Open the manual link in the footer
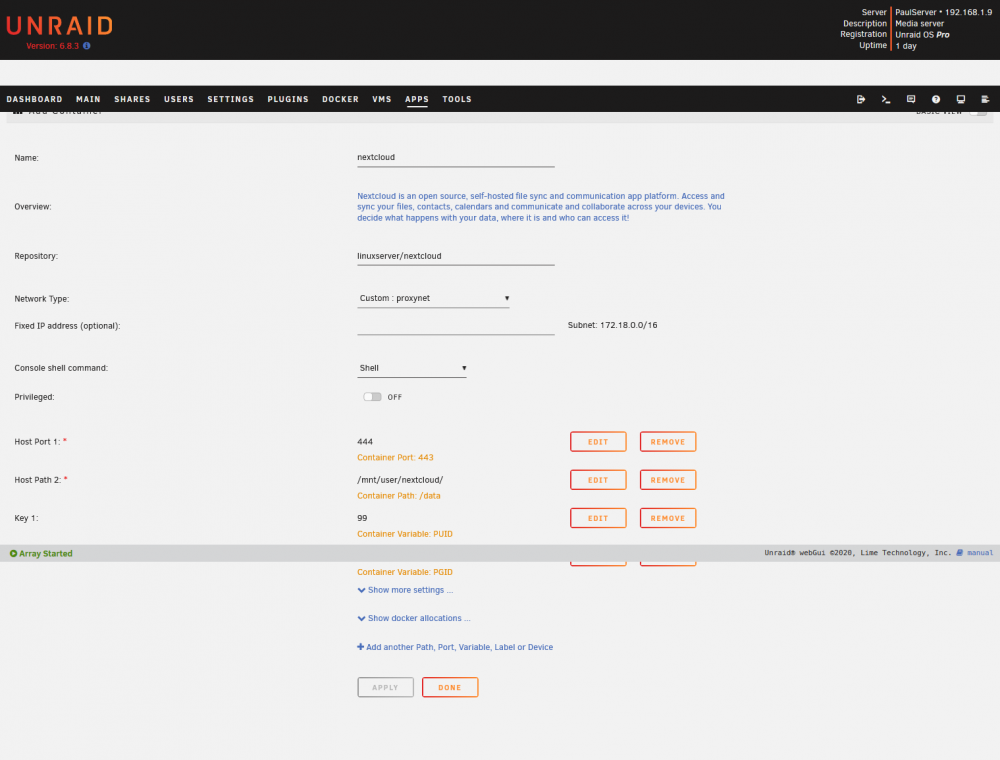Screen dimensions: 1000x760 [980, 553]
